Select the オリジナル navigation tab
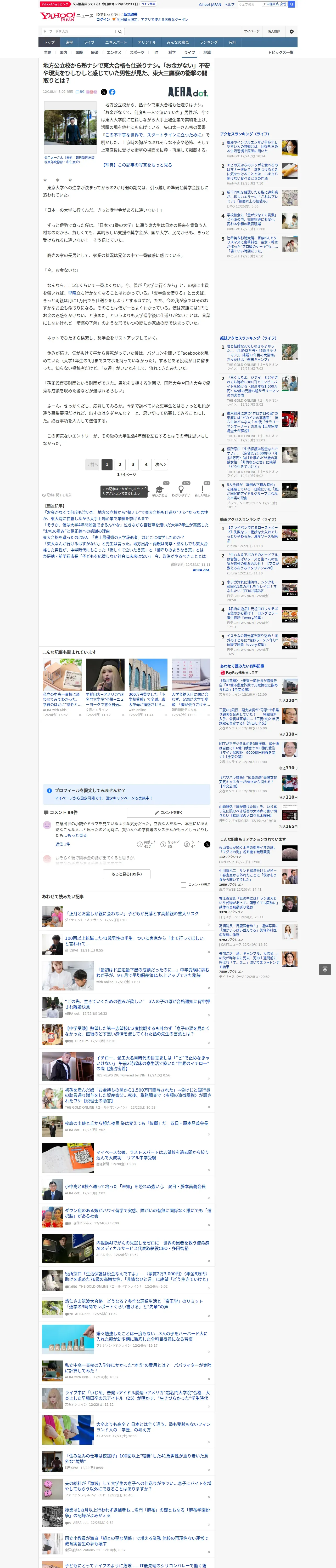336x1568 pixels. (x=147, y=43)
